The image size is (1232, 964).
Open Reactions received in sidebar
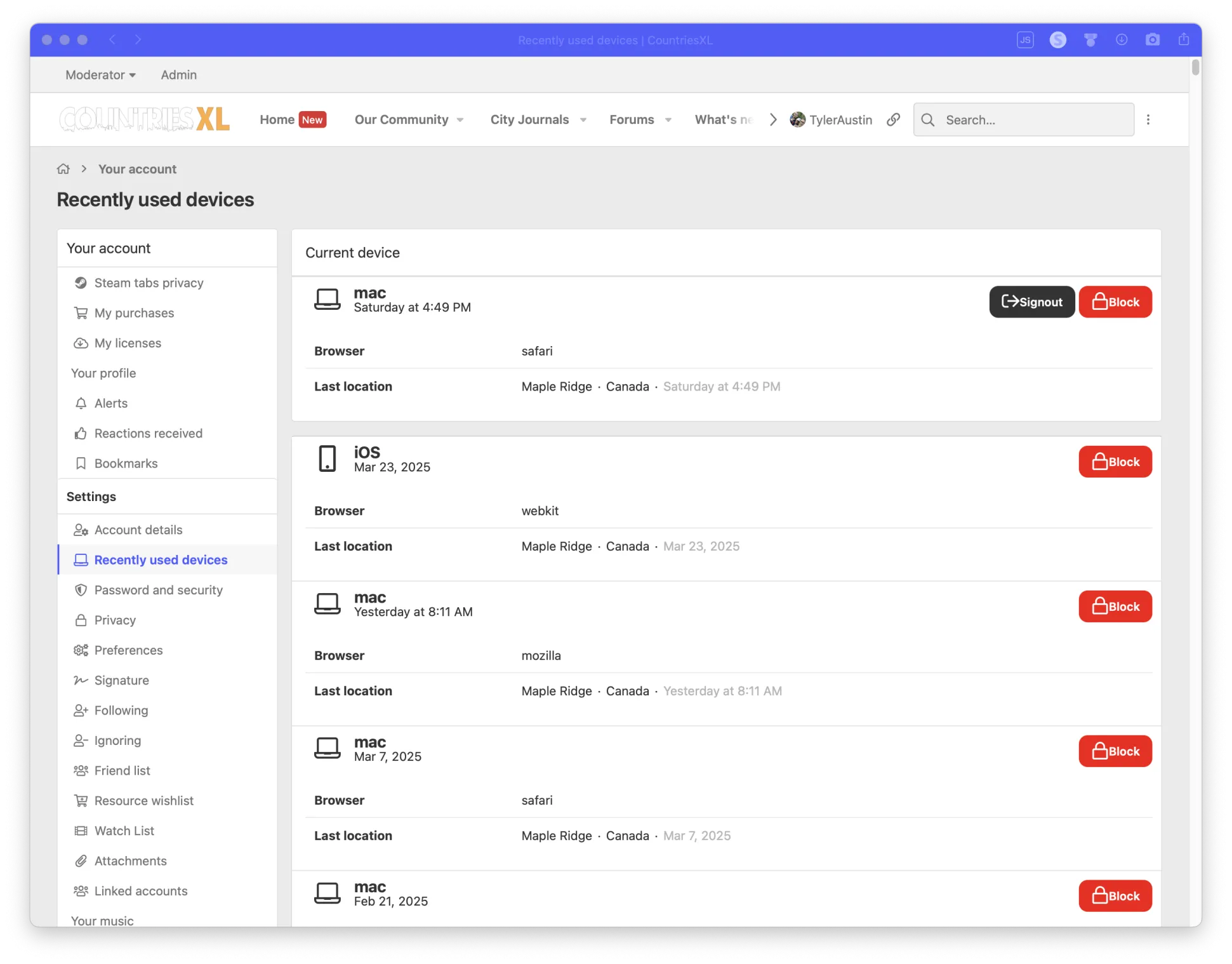tap(167, 433)
